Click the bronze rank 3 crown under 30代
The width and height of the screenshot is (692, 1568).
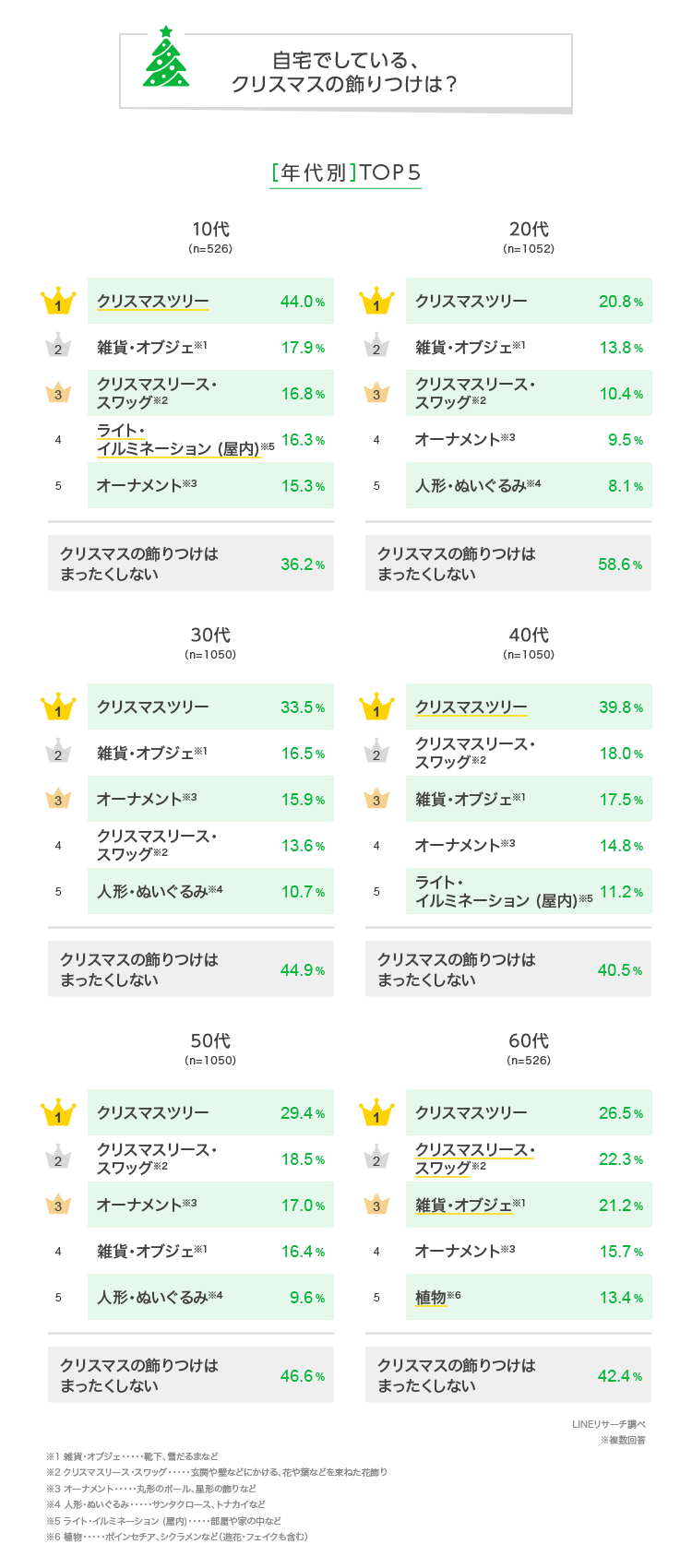point(58,799)
